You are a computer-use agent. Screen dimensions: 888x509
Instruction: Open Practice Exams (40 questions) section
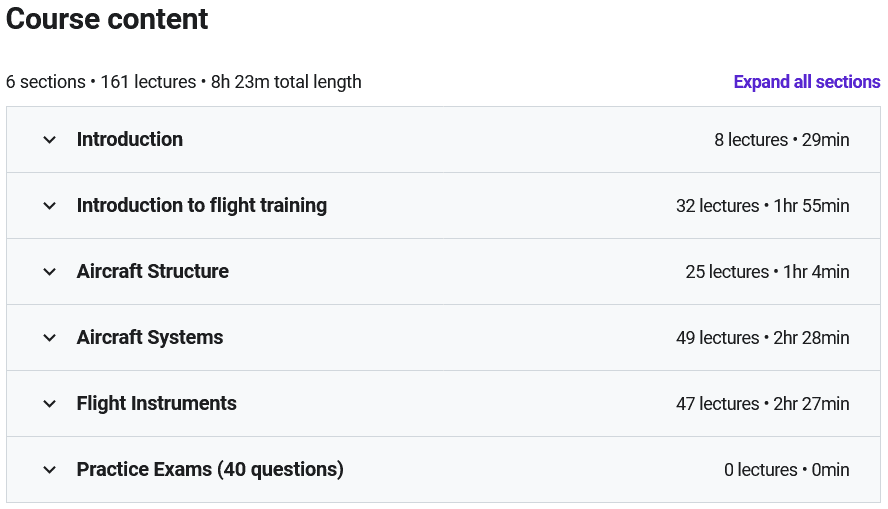click(x=210, y=470)
